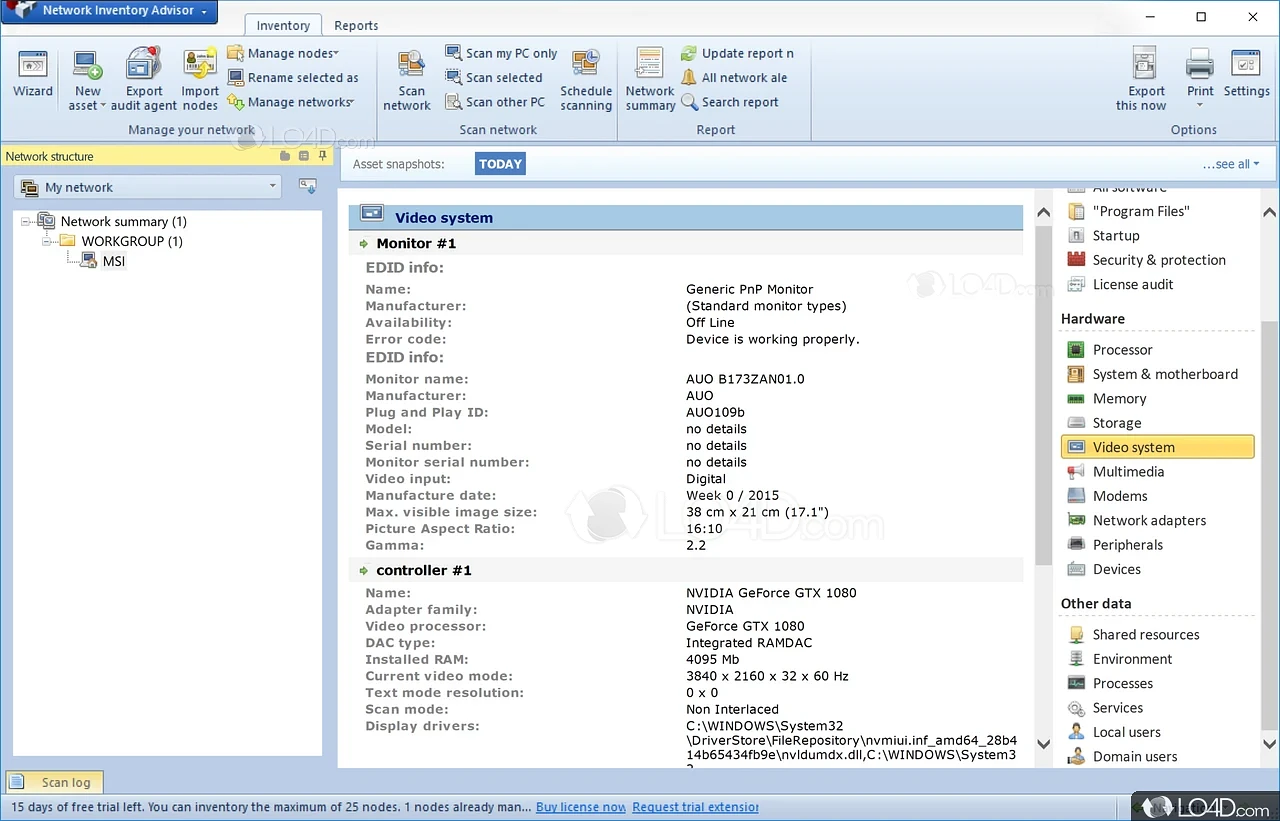Open the Print dropdown menu
1280x821 pixels.
click(1200, 105)
